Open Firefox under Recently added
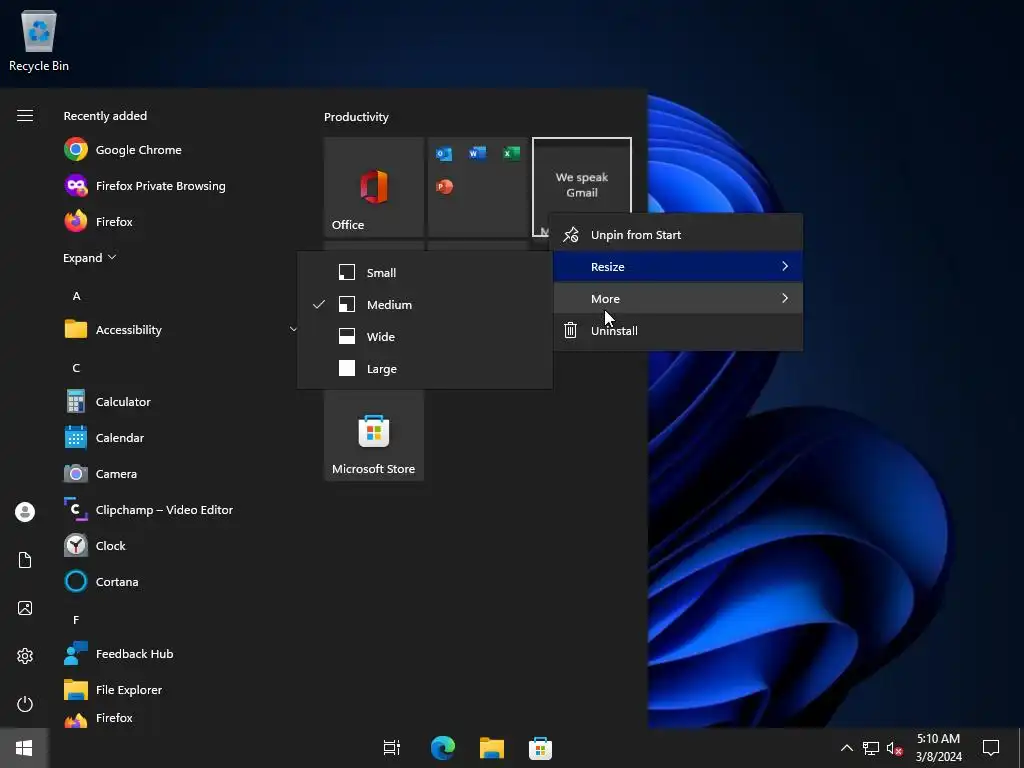Viewport: 1024px width, 768px height. (x=98, y=221)
